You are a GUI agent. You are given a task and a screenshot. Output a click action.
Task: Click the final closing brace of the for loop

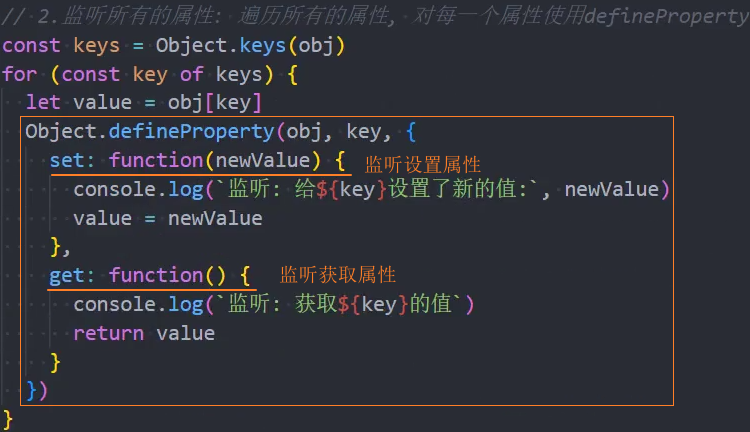[x=8, y=420]
